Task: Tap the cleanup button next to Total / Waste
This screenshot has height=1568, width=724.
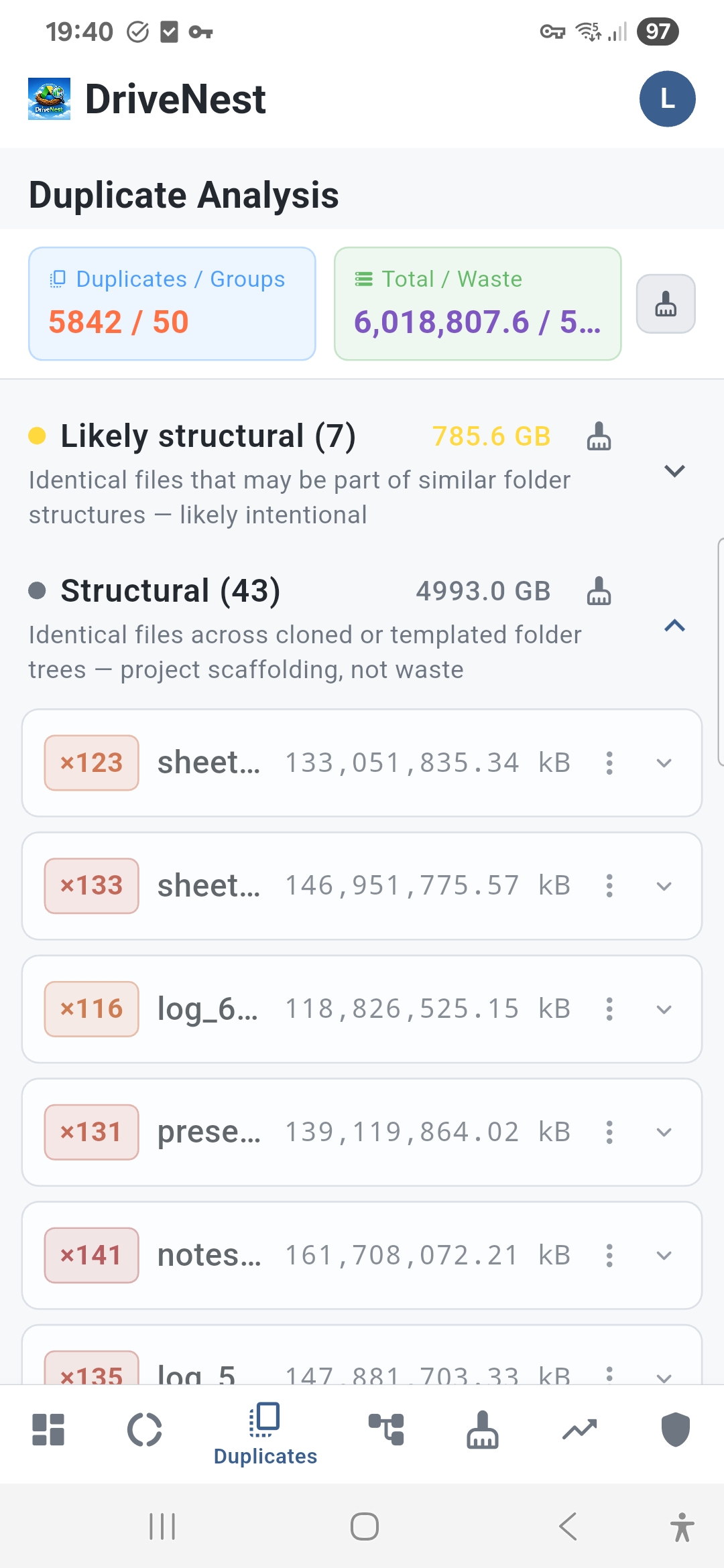Action: 665,304
